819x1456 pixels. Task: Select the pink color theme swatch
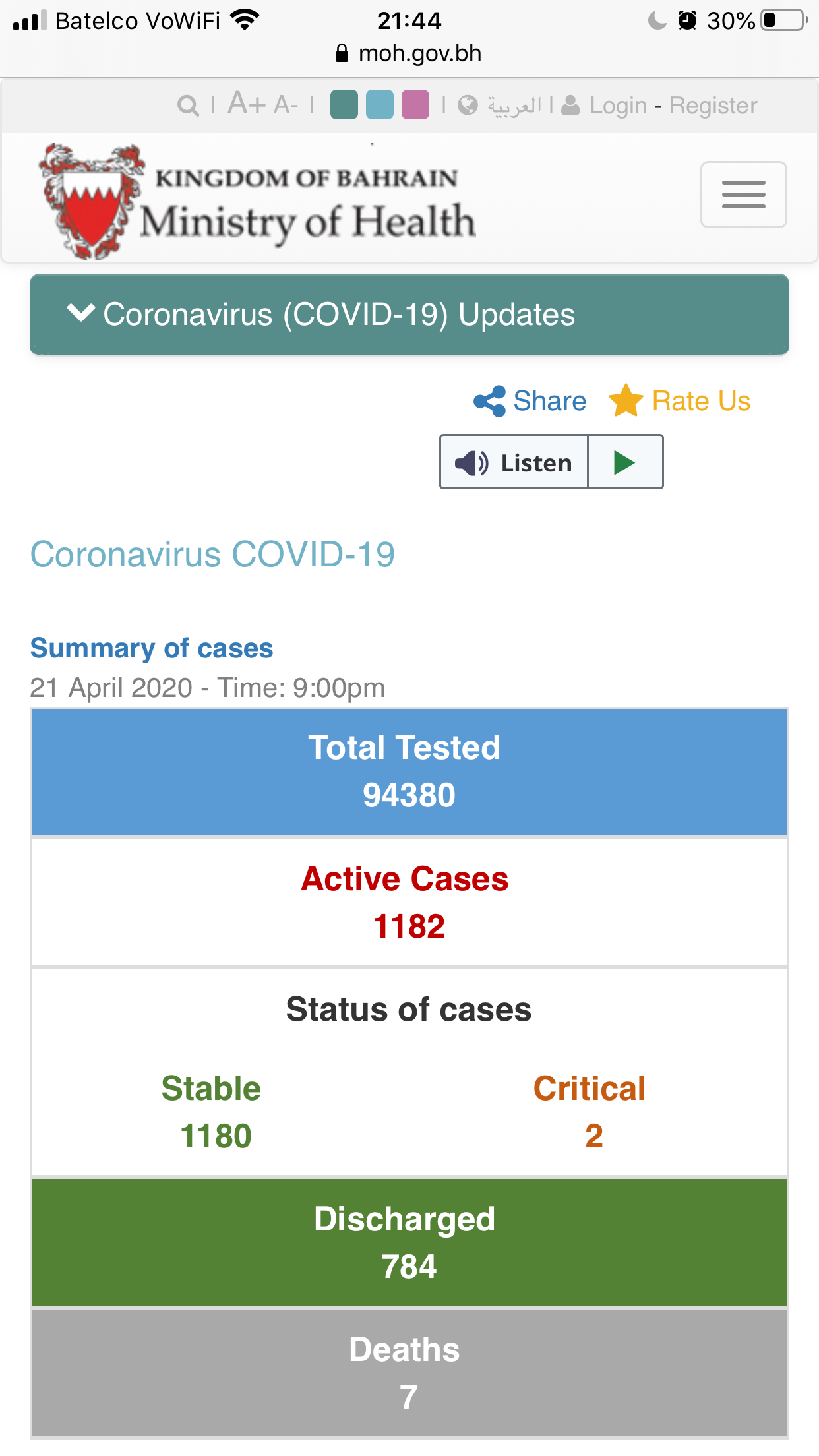pos(415,105)
